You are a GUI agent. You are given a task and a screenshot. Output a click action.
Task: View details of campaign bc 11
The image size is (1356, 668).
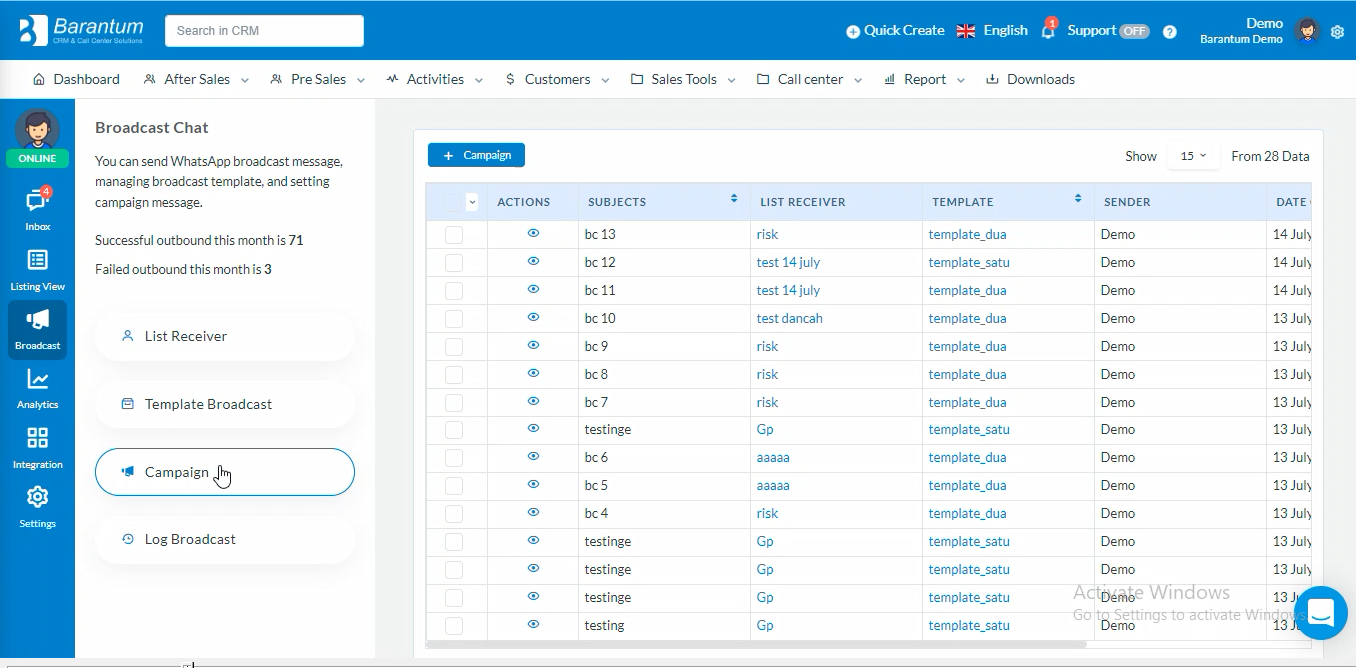[x=533, y=289]
